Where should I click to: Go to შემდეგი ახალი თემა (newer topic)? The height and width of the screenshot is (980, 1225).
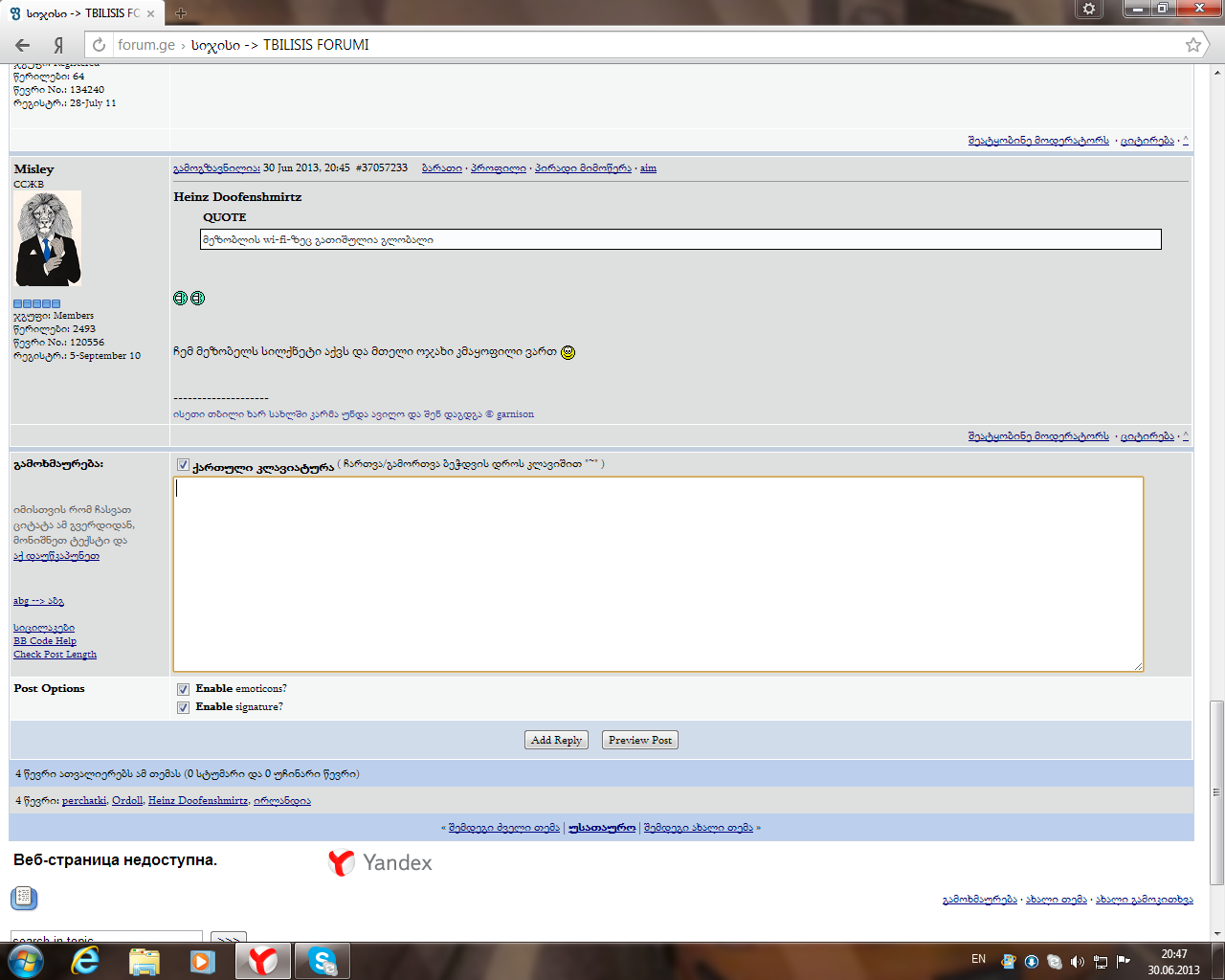click(x=699, y=828)
